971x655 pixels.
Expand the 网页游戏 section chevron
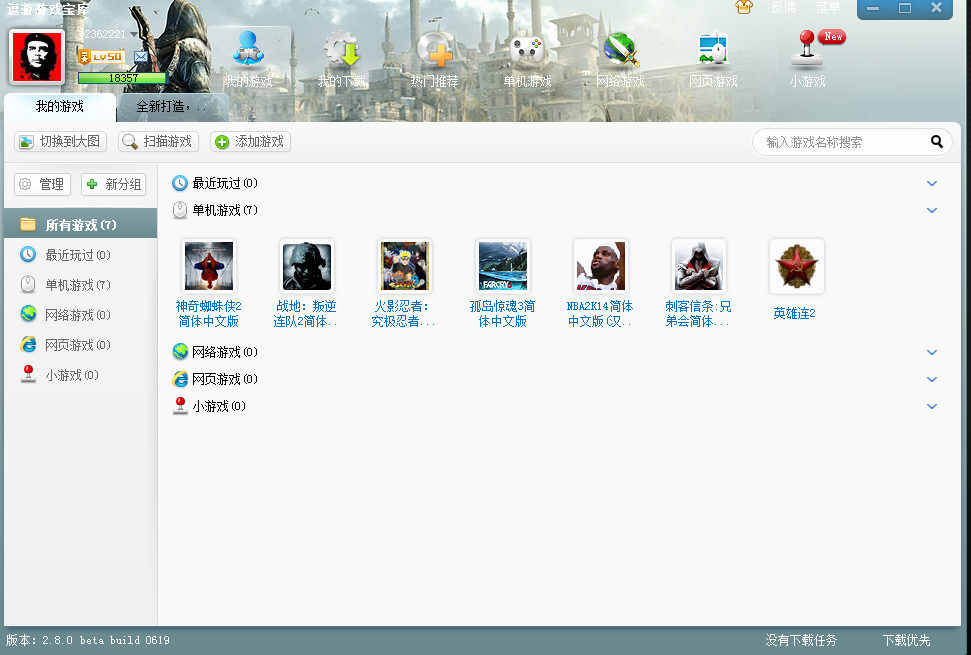point(932,379)
